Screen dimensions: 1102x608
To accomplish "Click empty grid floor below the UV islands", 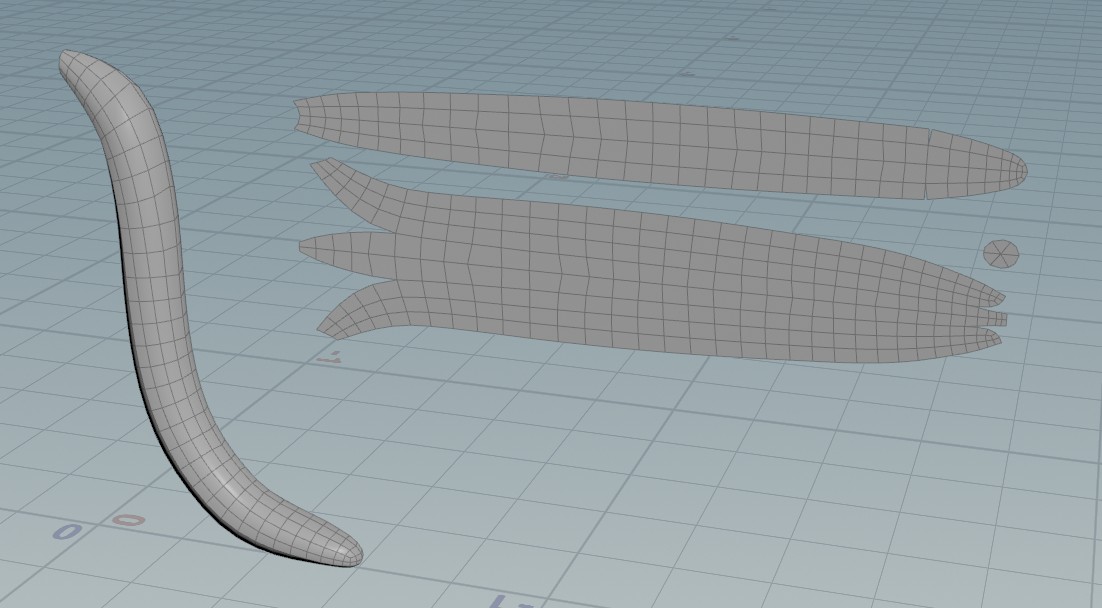I will pyautogui.click(x=700, y=470).
